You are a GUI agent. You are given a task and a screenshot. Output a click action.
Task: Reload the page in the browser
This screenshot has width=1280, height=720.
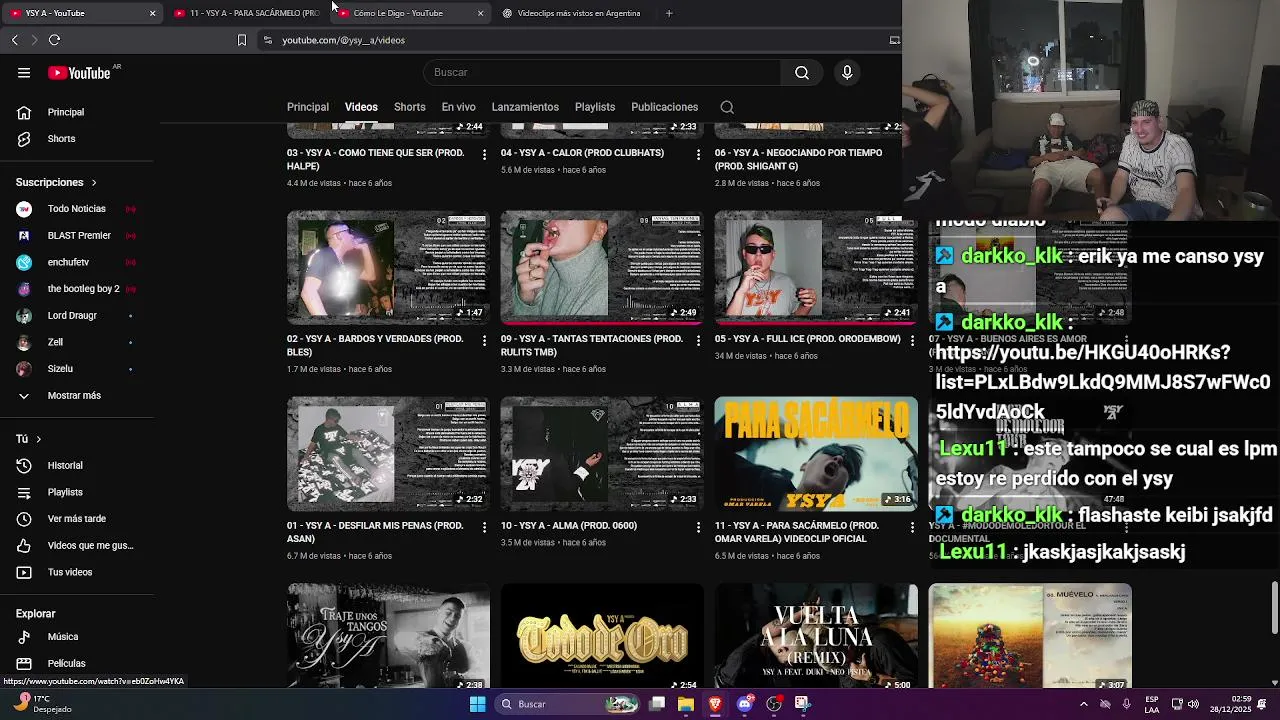click(54, 40)
